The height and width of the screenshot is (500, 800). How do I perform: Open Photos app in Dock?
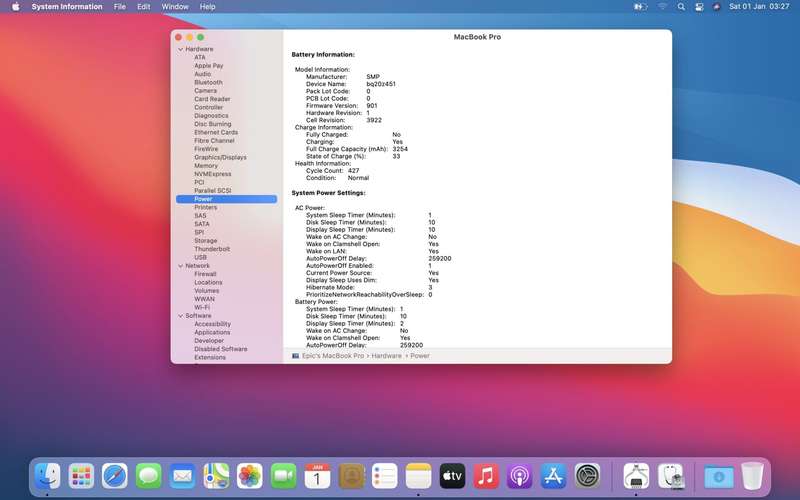(x=249, y=476)
